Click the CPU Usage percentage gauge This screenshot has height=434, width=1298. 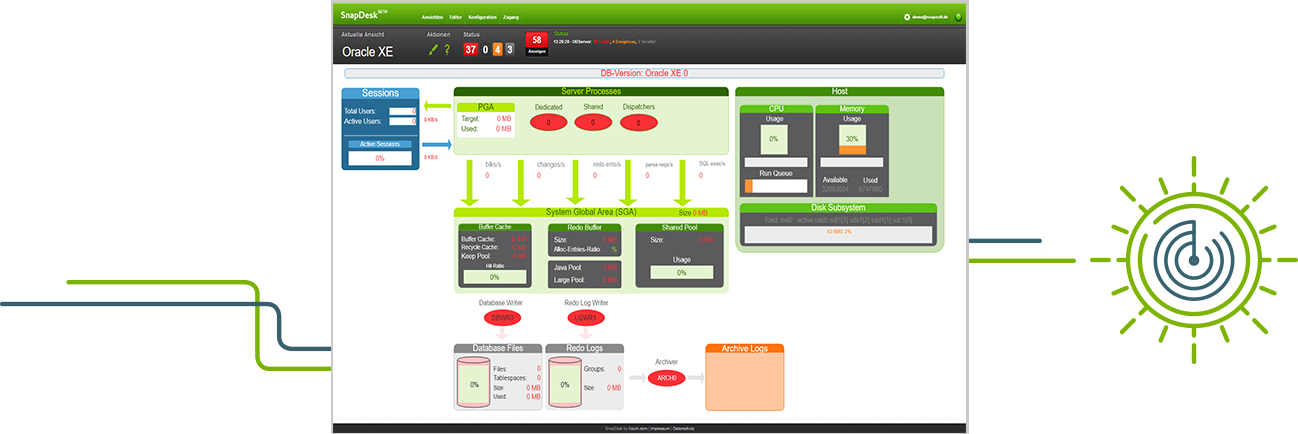774,139
